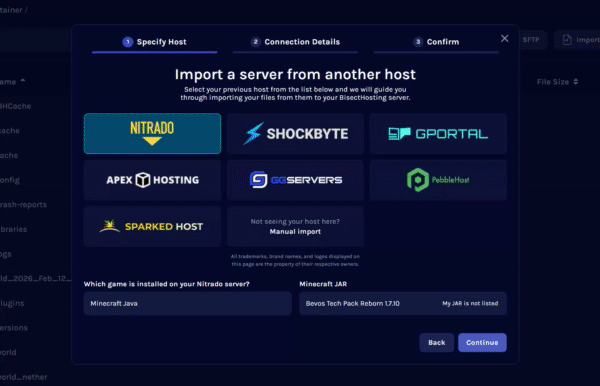Open versions folder in file list
Screen dimensions: 600x386
point(14,328)
